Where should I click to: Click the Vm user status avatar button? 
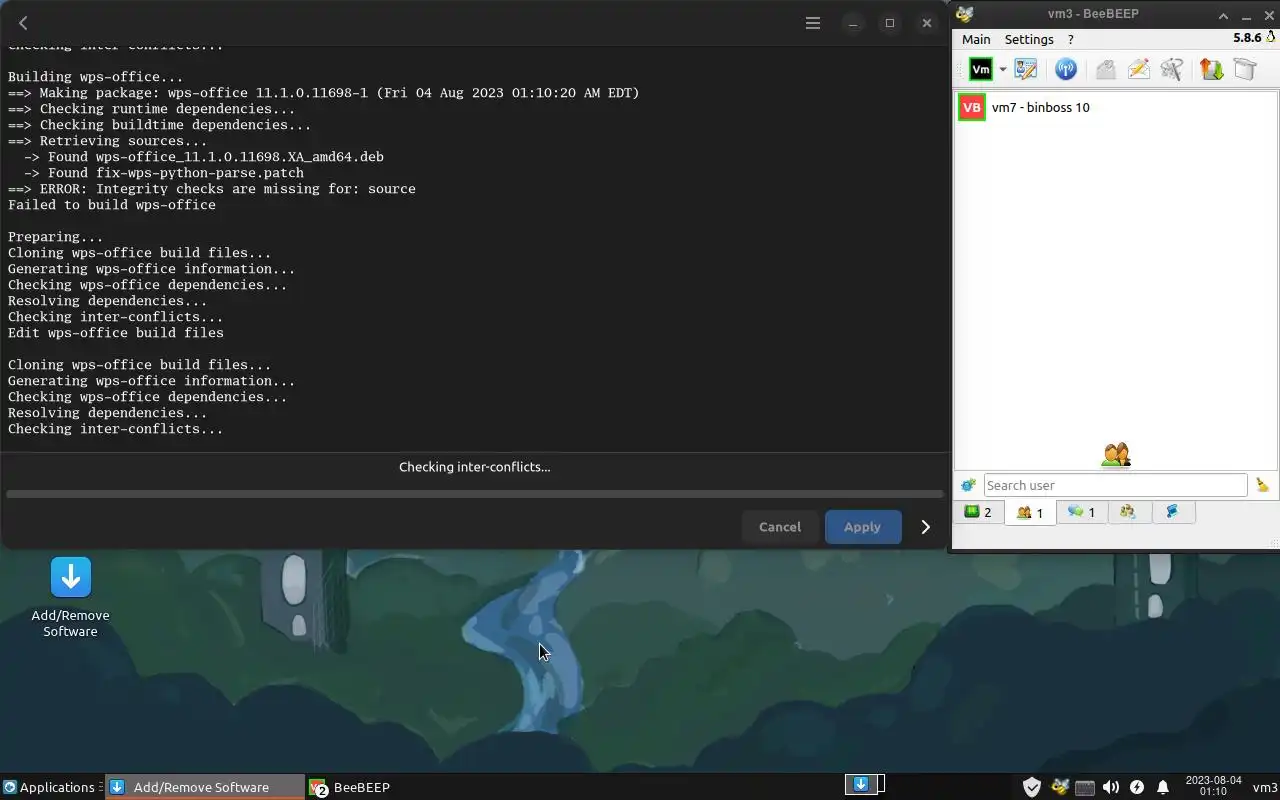(981, 69)
